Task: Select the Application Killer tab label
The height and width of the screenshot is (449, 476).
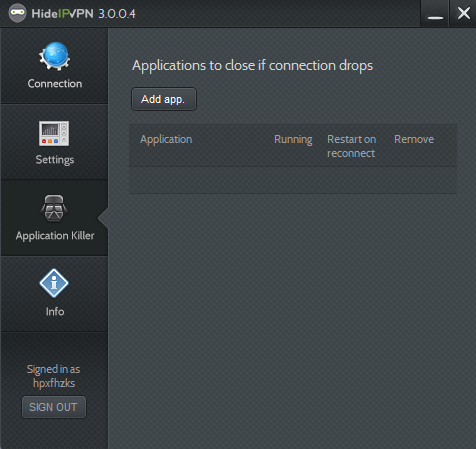Action: coord(55,236)
